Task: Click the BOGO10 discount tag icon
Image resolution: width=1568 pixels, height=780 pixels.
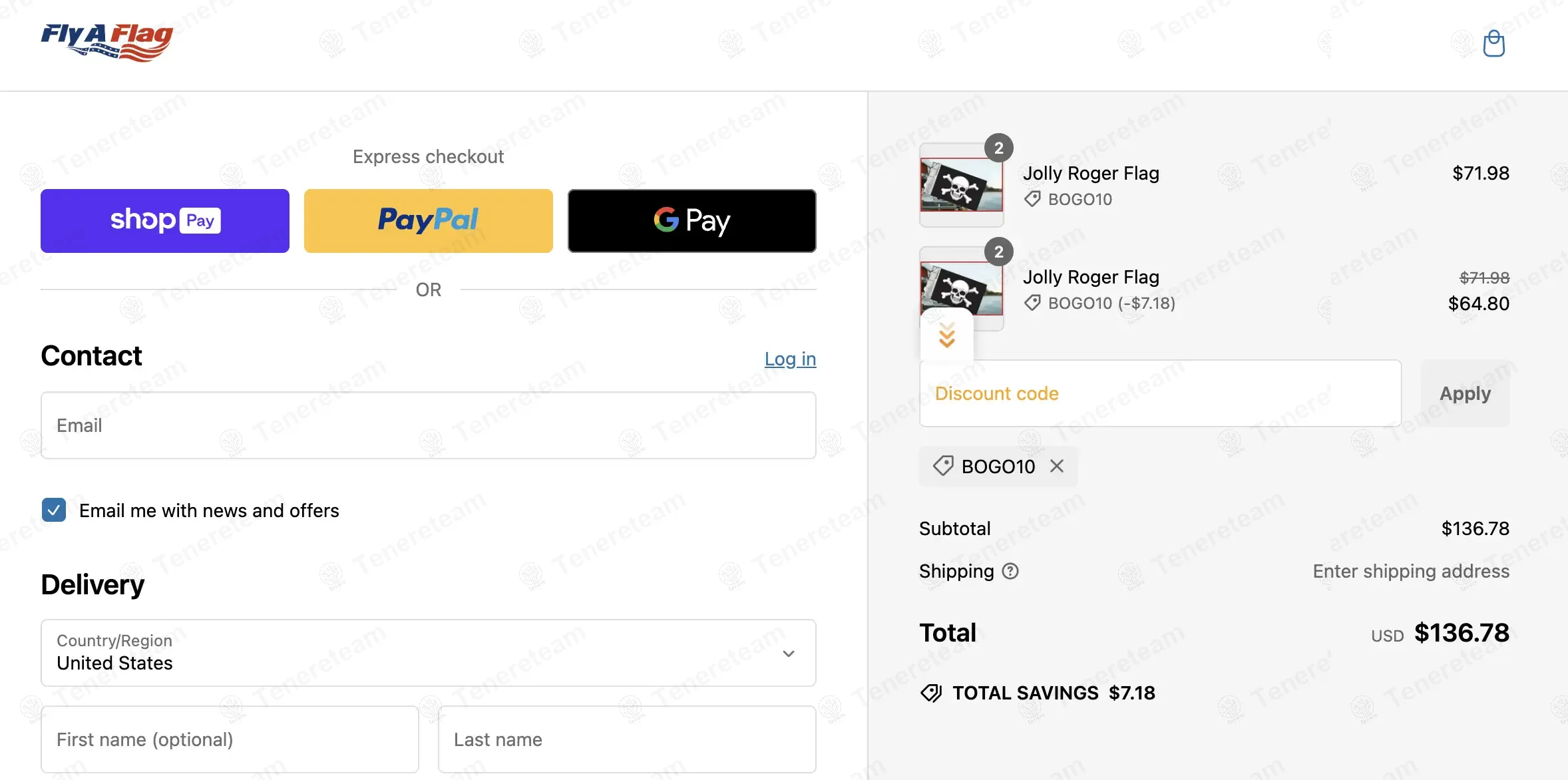Action: click(x=943, y=466)
